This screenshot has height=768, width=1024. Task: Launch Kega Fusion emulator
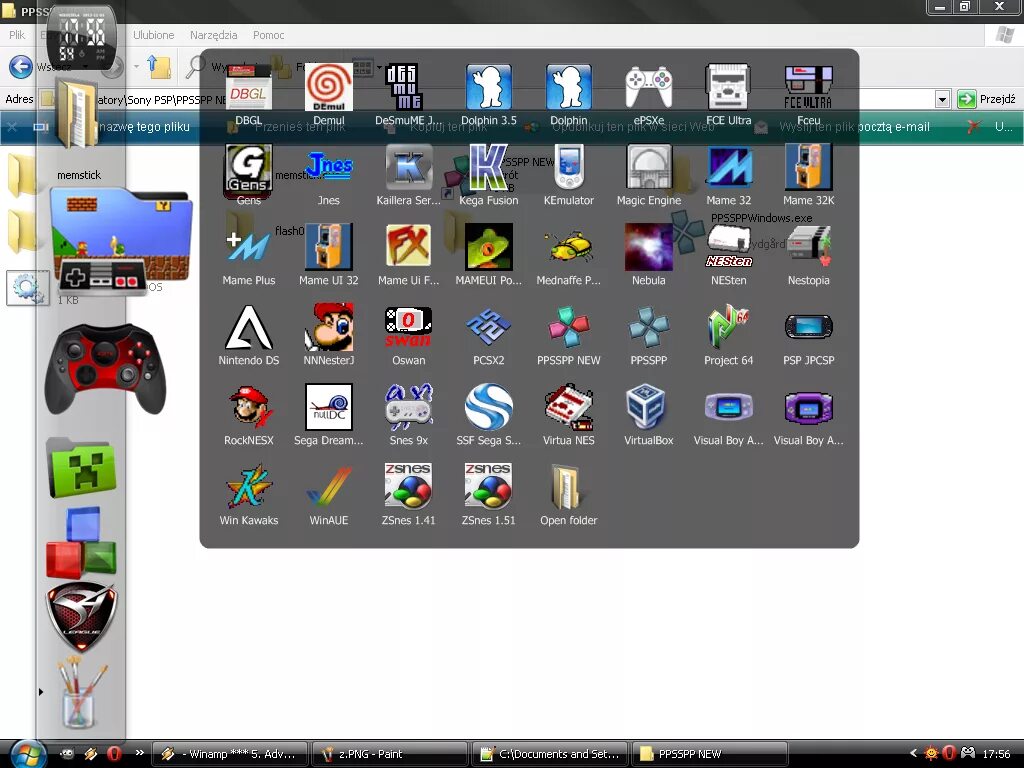(x=488, y=168)
